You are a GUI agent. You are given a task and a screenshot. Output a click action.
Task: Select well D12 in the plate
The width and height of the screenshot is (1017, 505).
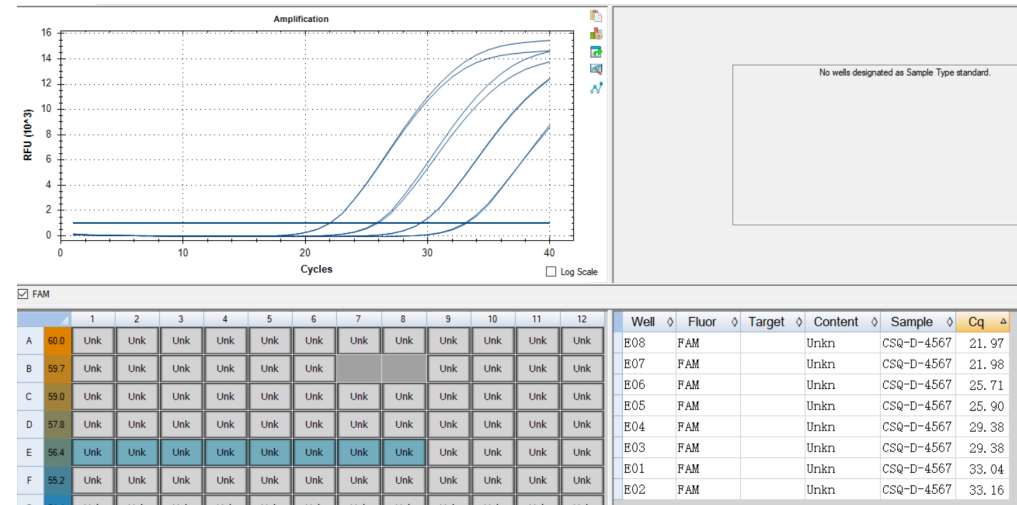coord(582,425)
